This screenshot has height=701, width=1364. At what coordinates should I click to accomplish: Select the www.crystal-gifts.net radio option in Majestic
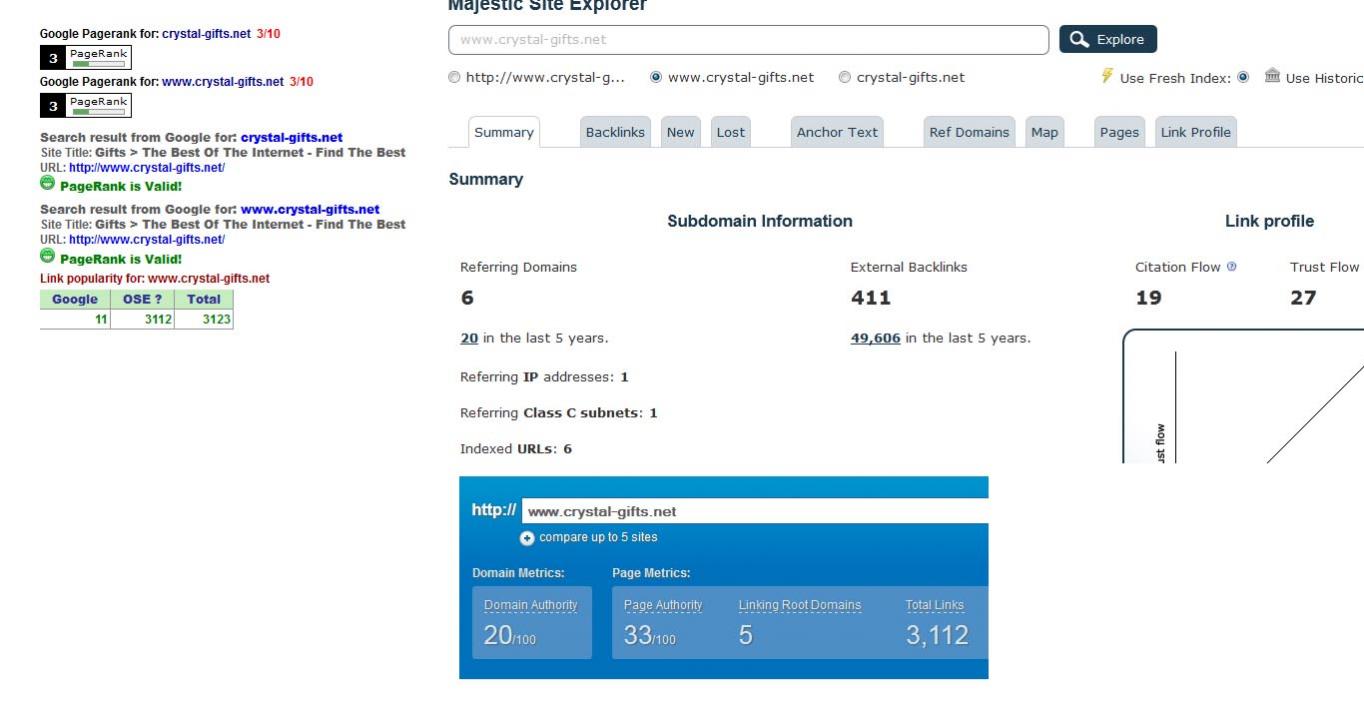[x=656, y=77]
